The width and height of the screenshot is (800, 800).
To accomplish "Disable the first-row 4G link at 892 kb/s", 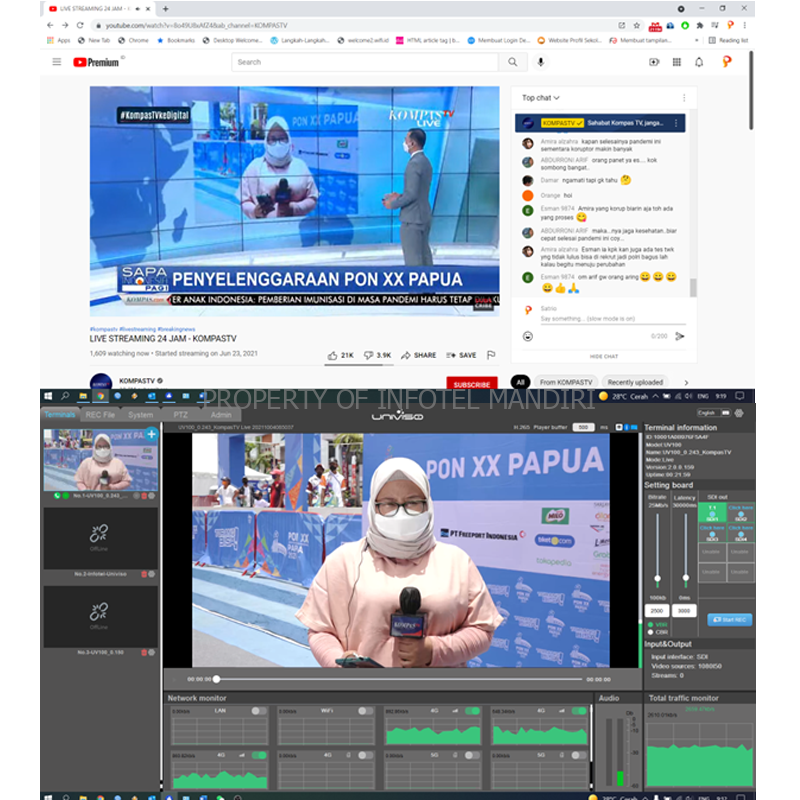I will tap(472, 711).
